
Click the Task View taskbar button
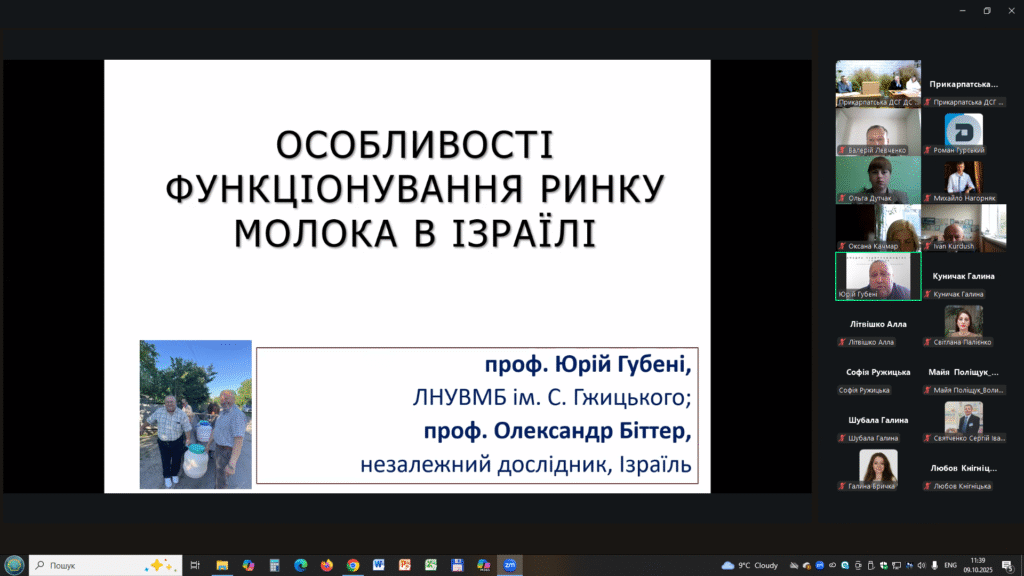pos(195,565)
